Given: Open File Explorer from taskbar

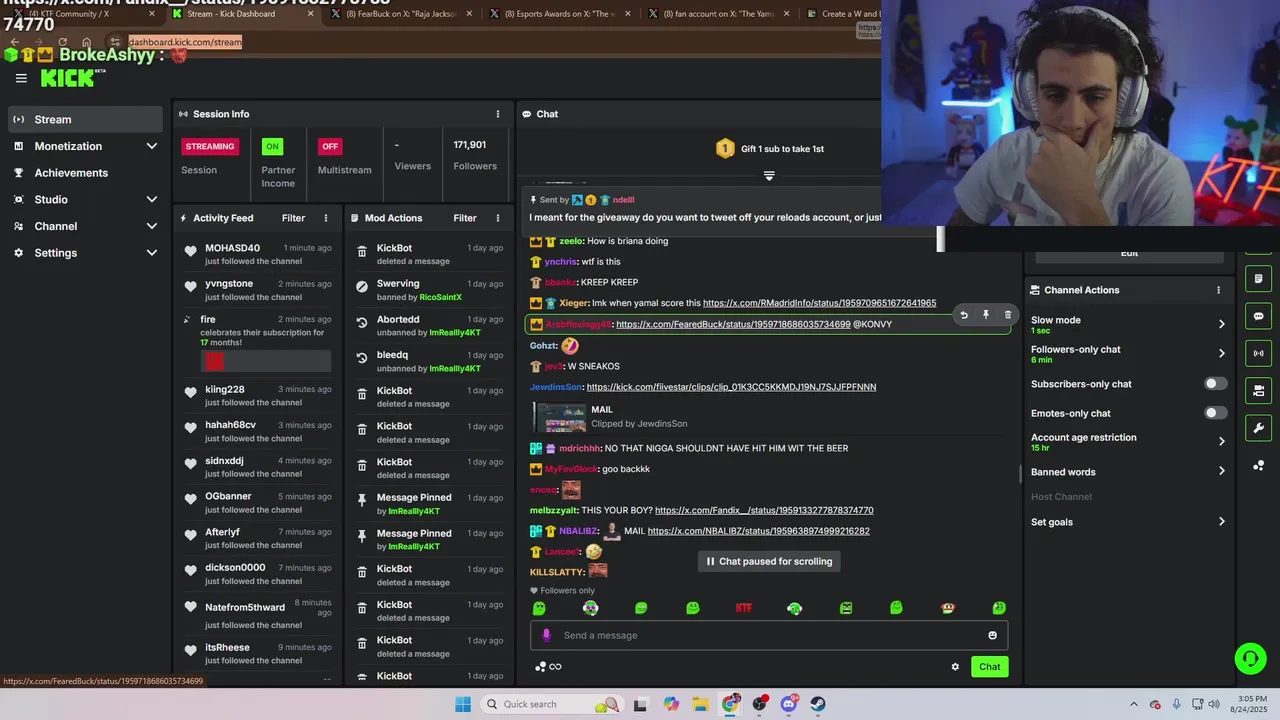Looking at the screenshot, I should click(701, 704).
